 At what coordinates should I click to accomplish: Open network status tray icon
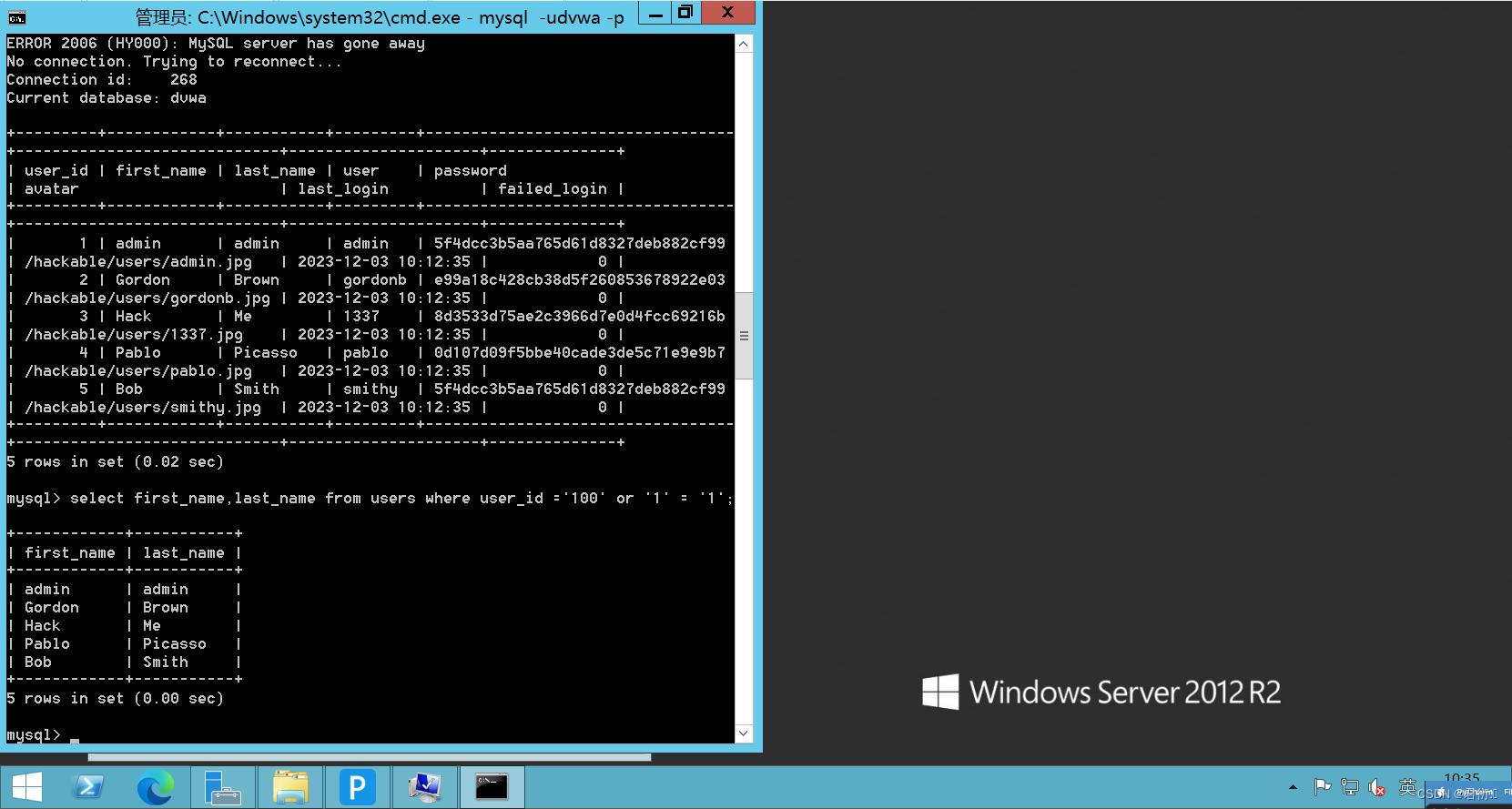[1350, 787]
